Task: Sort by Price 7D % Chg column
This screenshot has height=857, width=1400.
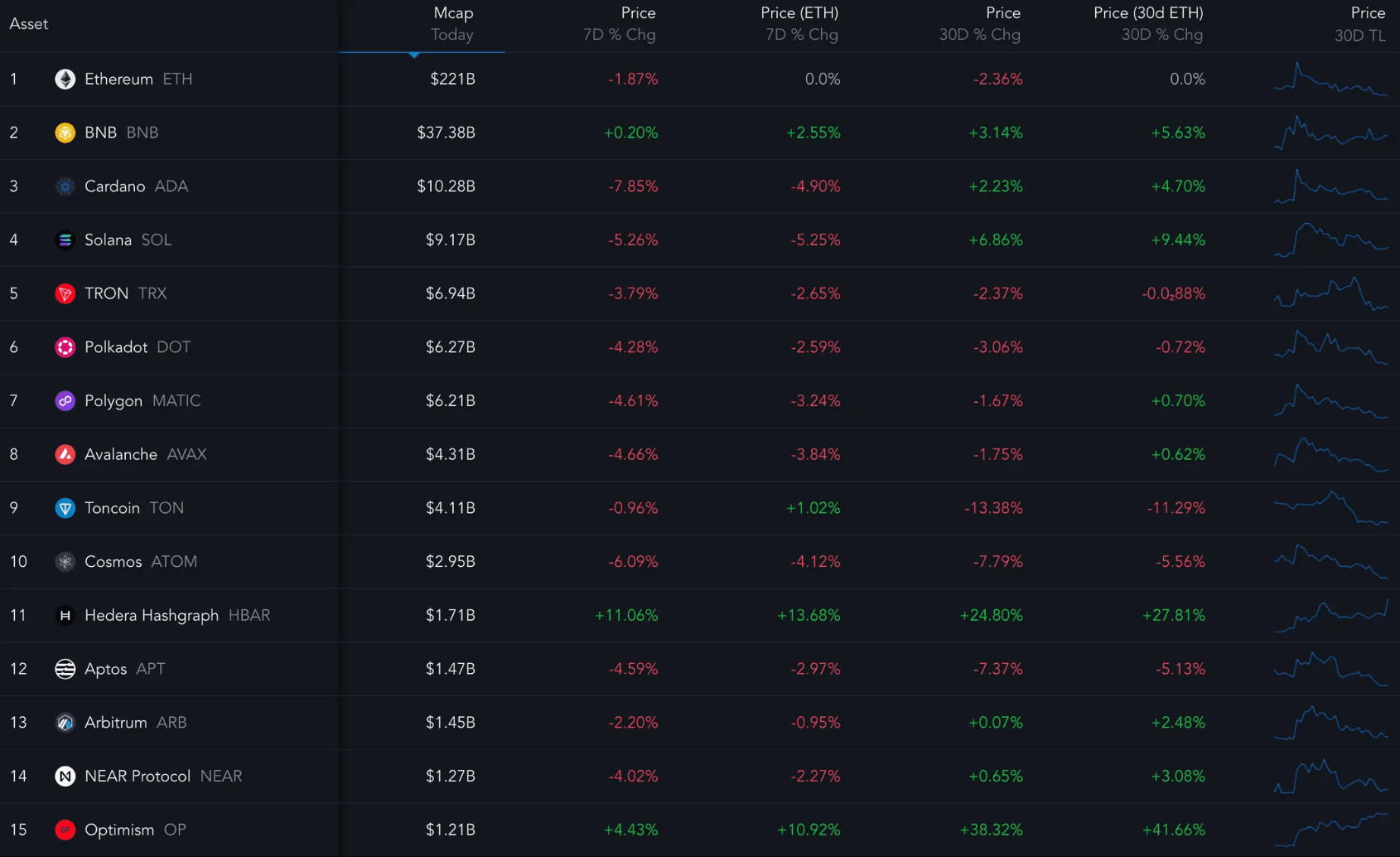Action: 620,24
